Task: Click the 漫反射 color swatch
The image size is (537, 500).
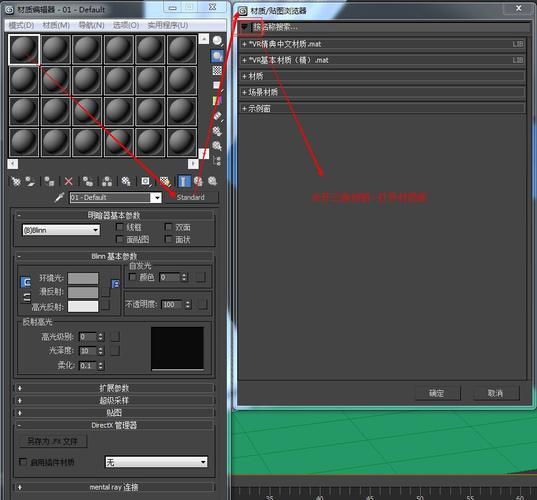Action: (x=83, y=292)
